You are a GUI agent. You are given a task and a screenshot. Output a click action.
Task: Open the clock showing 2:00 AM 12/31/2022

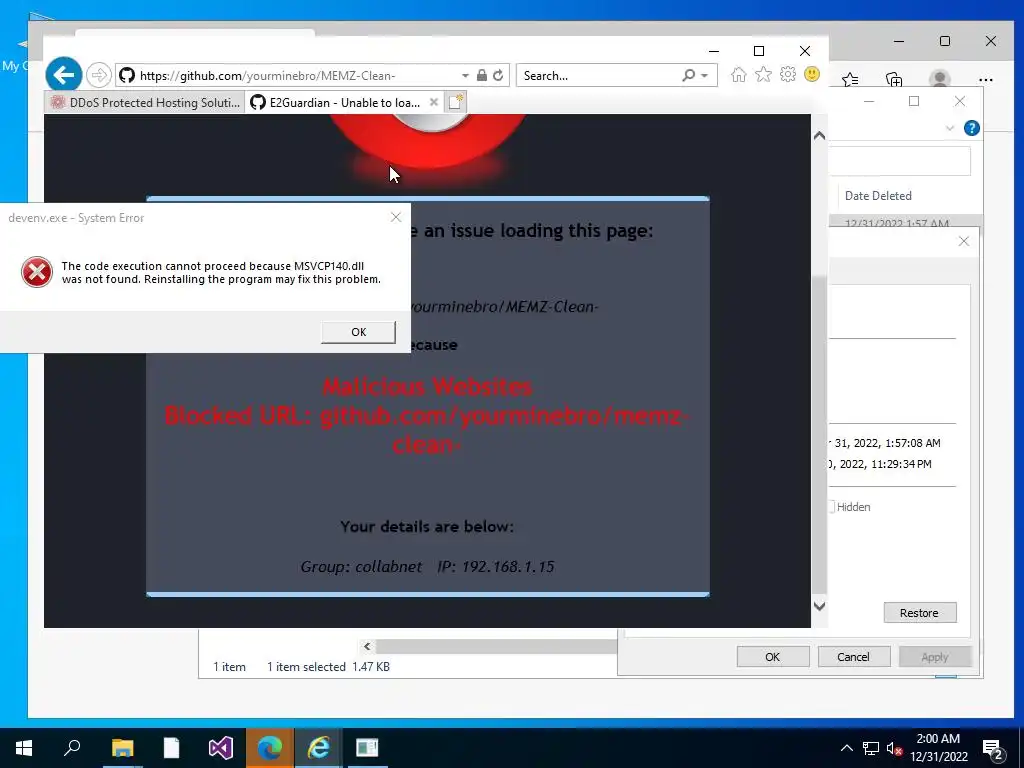coord(938,748)
